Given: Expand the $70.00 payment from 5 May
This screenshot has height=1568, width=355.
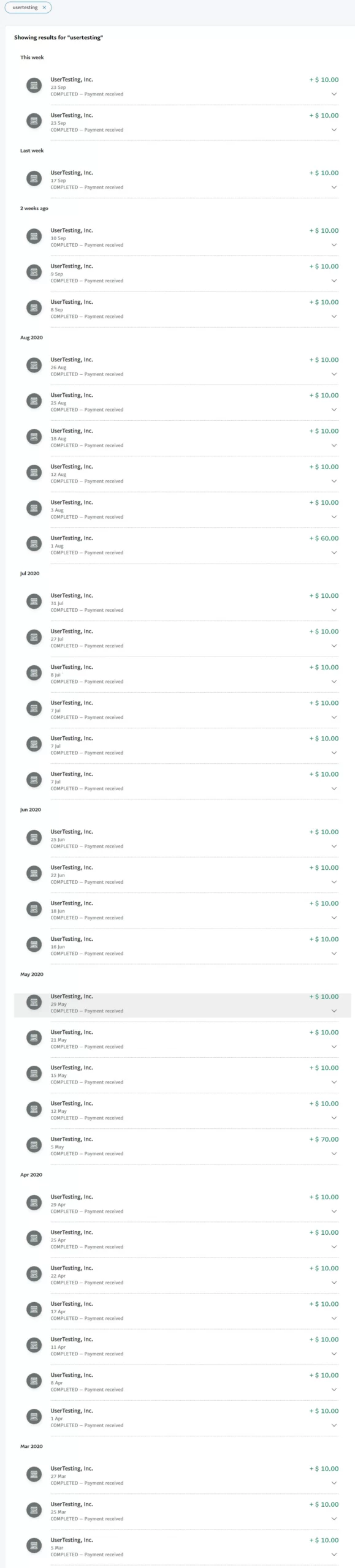Looking at the screenshot, I should pyautogui.click(x=334, y=1153).
